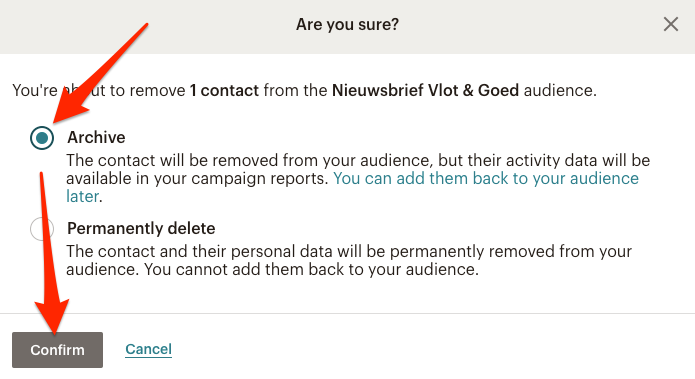Confirm removing the contact

click(57, 350)
